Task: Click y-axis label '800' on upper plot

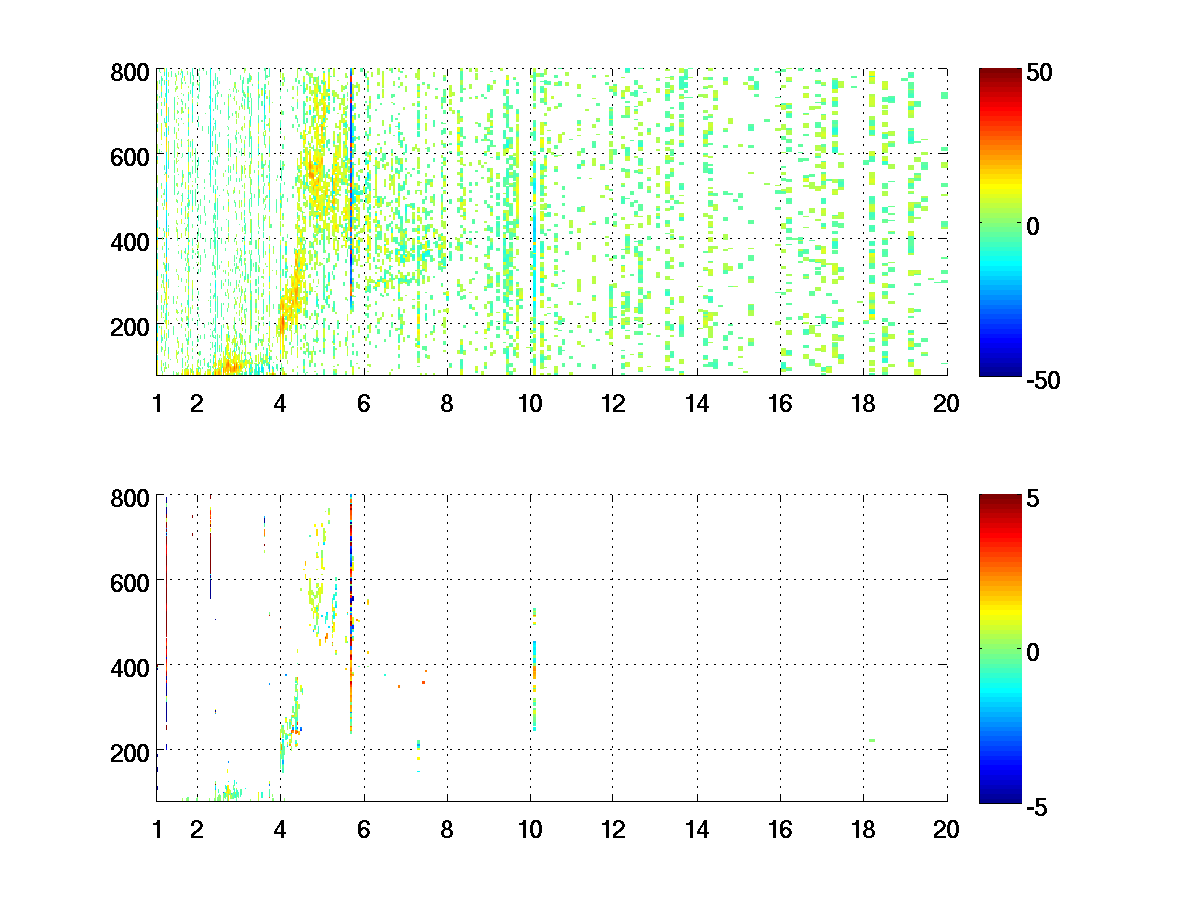Action: 130,72
